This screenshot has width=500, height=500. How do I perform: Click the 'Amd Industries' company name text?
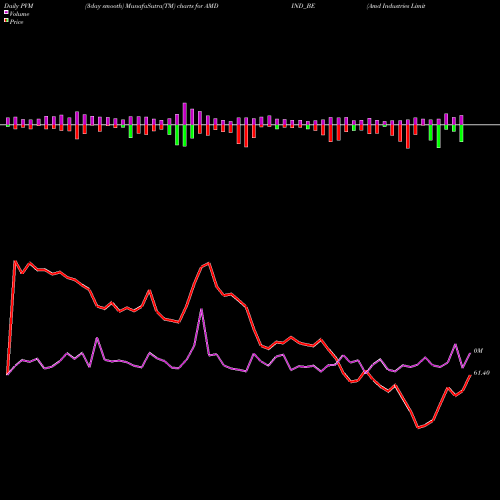(x=389, y=6)
